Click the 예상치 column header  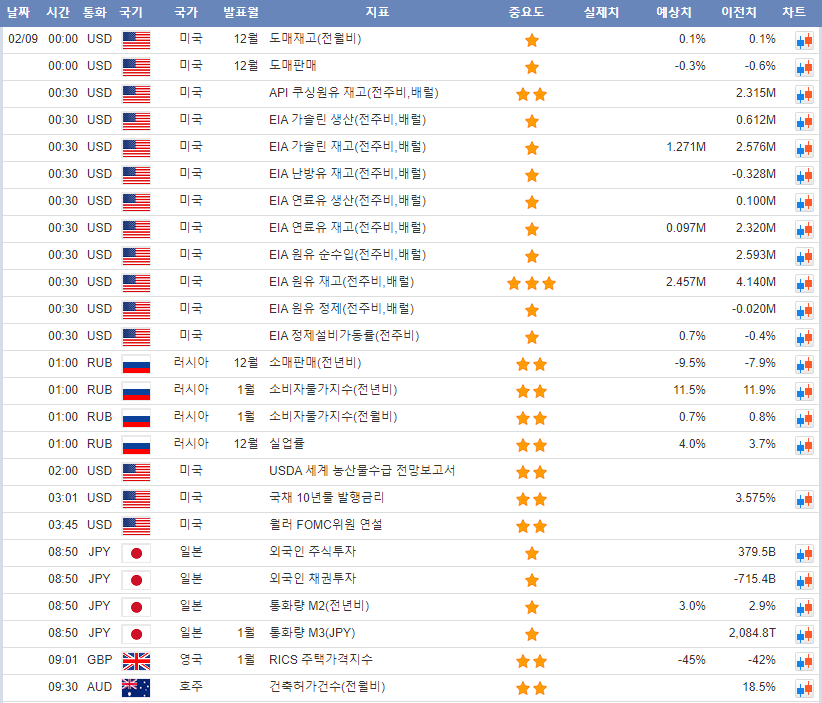(675, 13)
